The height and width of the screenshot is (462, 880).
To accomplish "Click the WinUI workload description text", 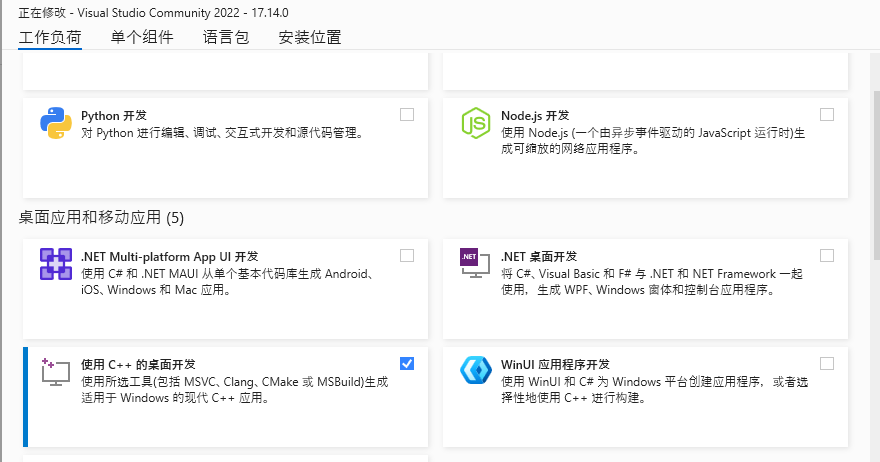I will coord(654,390).
